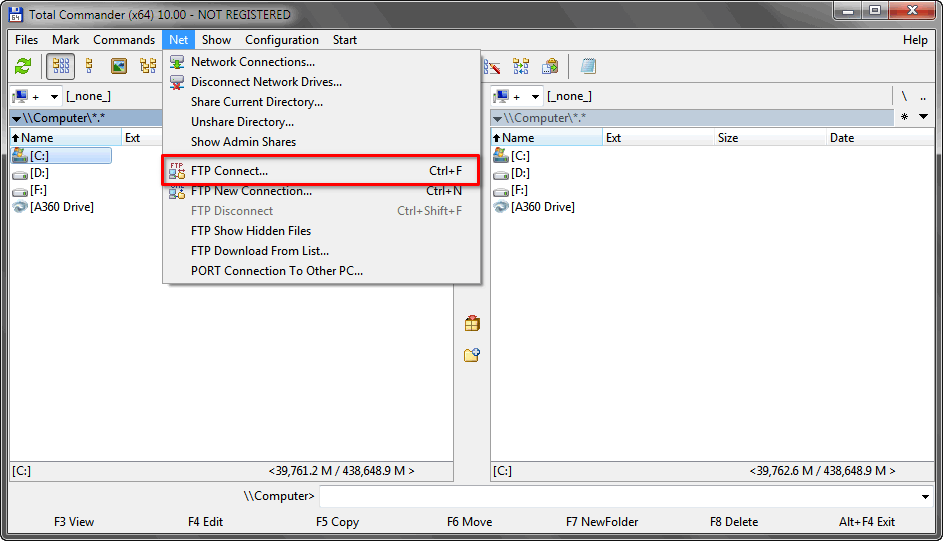The height and width of the screenshot is (541, 943).
Task: Open the multi-rename tool icon
Action: pyautogui.click(x=492, y=66)
